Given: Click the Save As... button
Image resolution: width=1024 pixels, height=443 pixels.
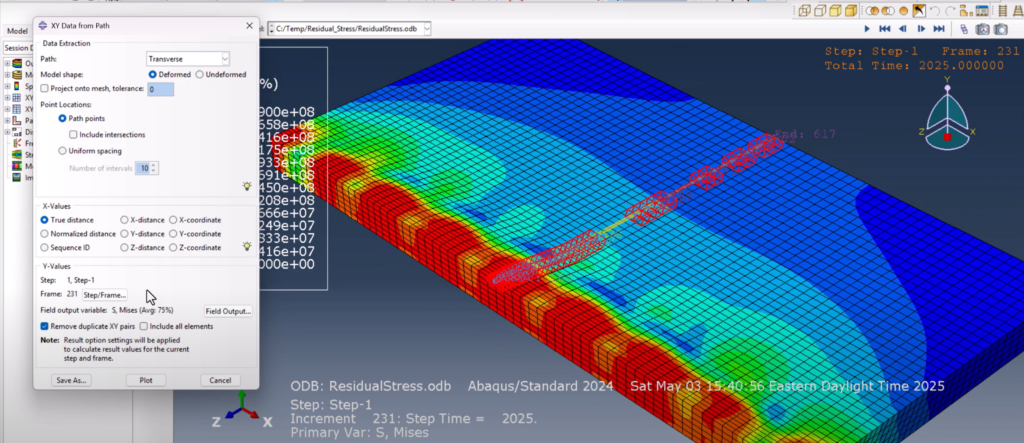Looking at the screenshot, I should pyautogui.click(x=72, y=380).
